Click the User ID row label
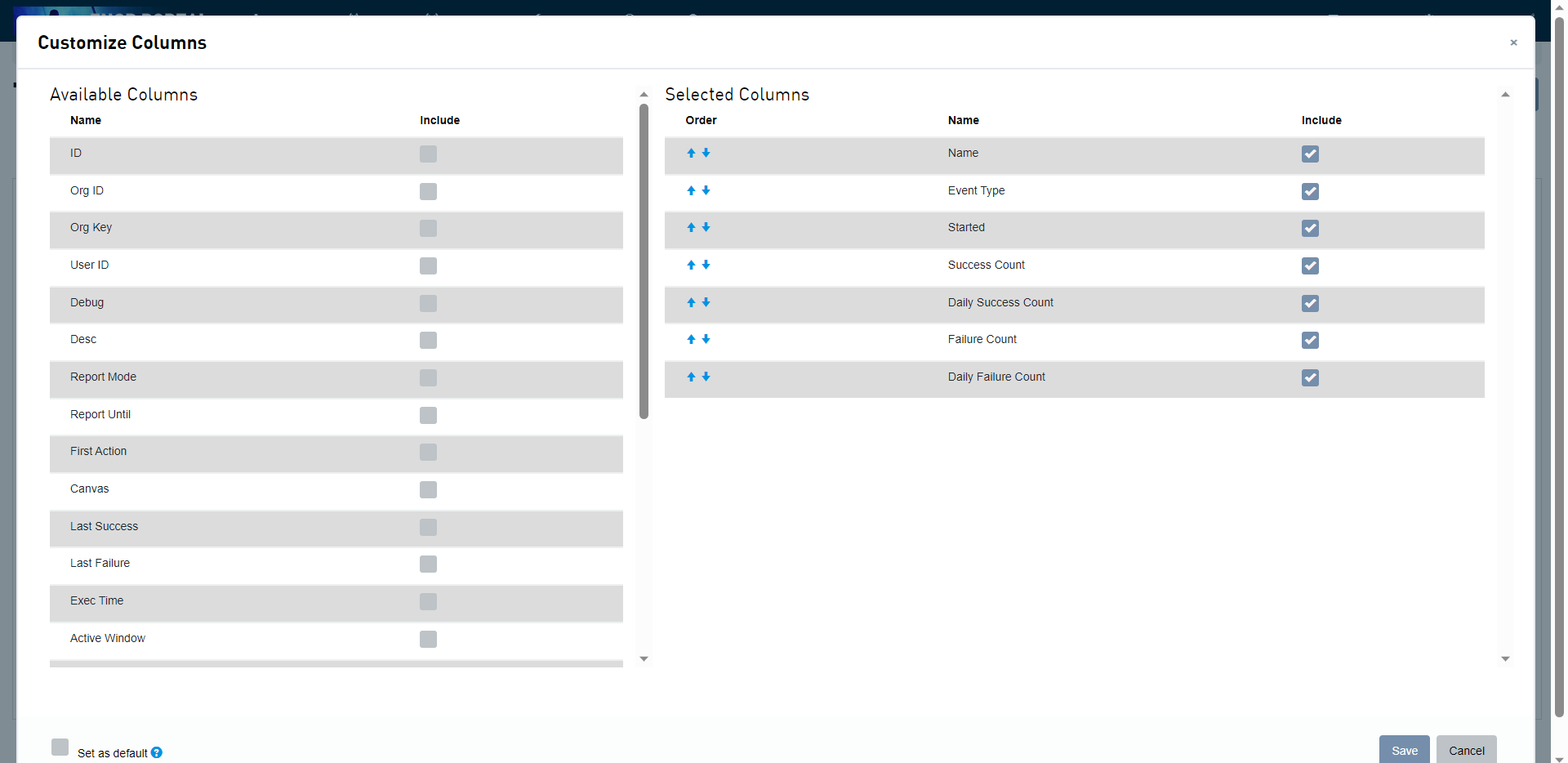Screen dimensions: 1568x763 coord(89,265)
